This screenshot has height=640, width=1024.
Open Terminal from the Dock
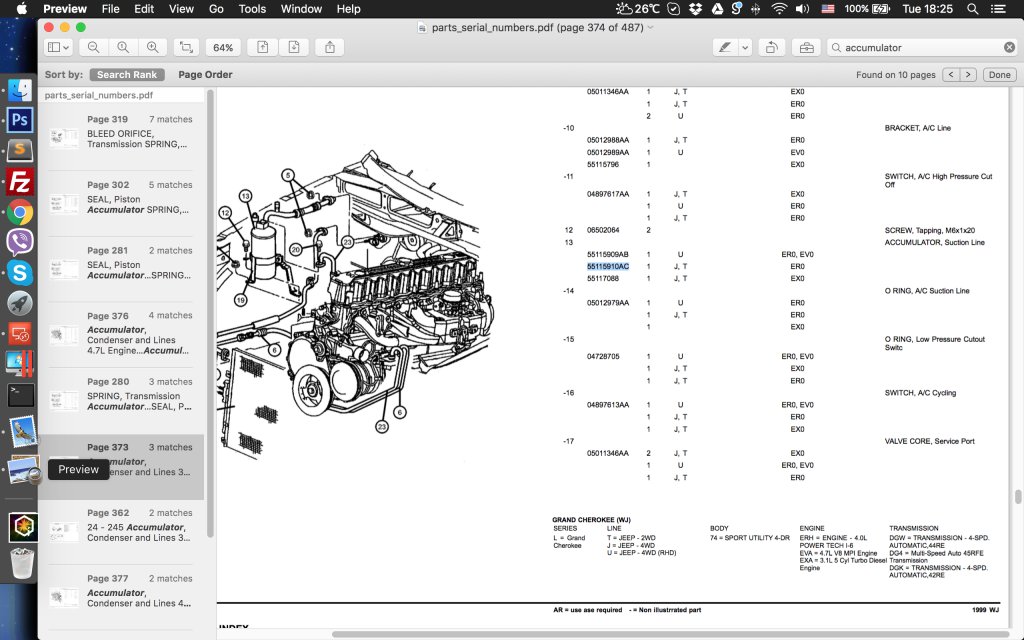20,395
